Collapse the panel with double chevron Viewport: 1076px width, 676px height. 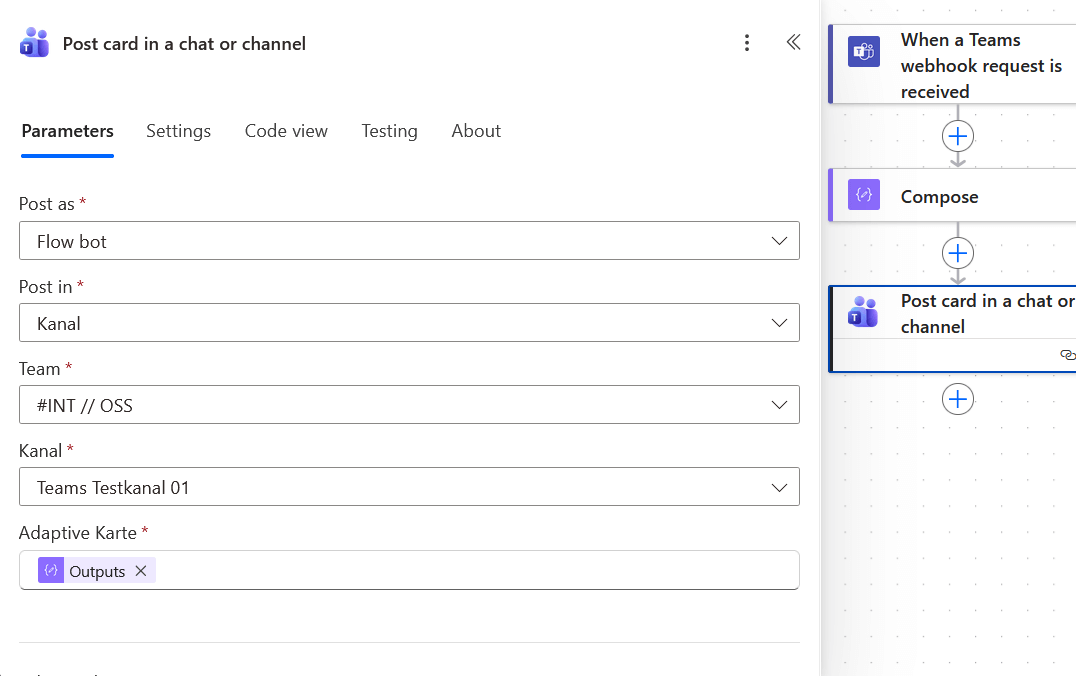(x=793, y=42)
